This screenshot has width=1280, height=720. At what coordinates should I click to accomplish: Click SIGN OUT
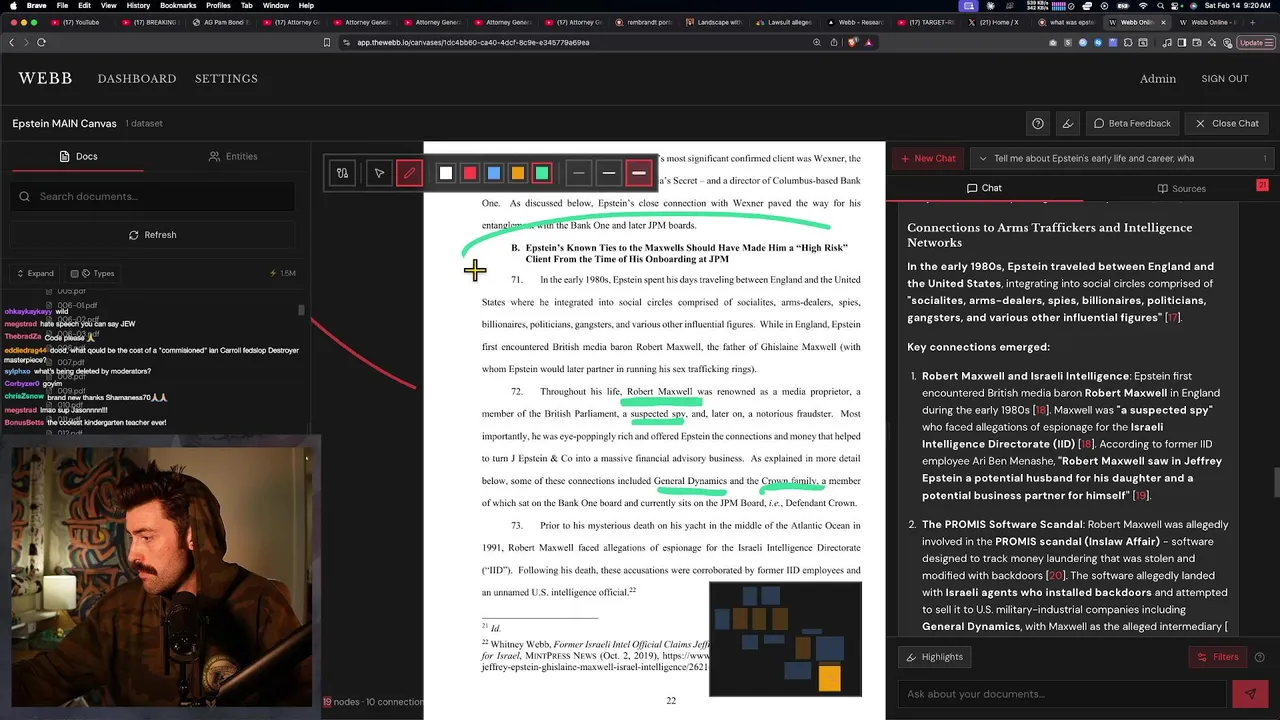click(1225, 78)
